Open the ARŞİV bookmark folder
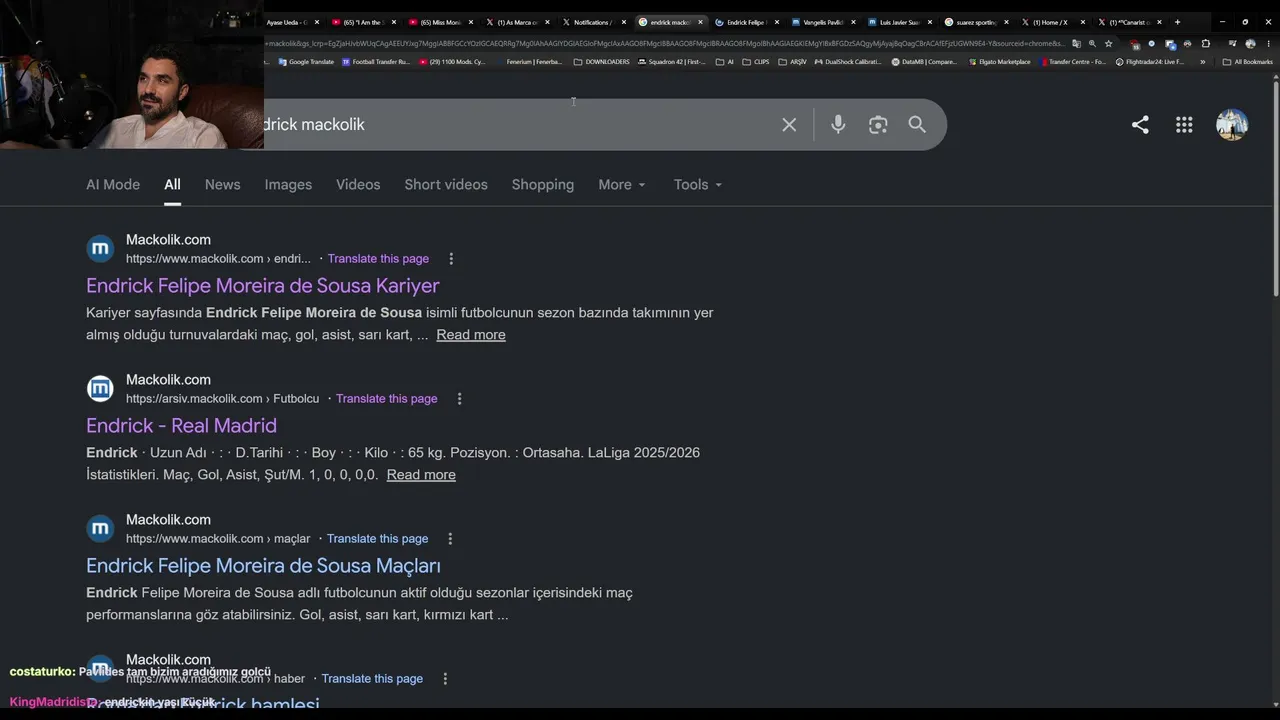The height and width of the screenshot is (720, 1280). pos(792,62)
